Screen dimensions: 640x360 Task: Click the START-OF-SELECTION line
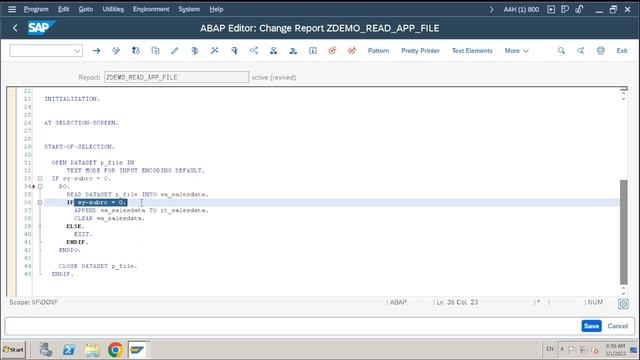click(80, 147)
